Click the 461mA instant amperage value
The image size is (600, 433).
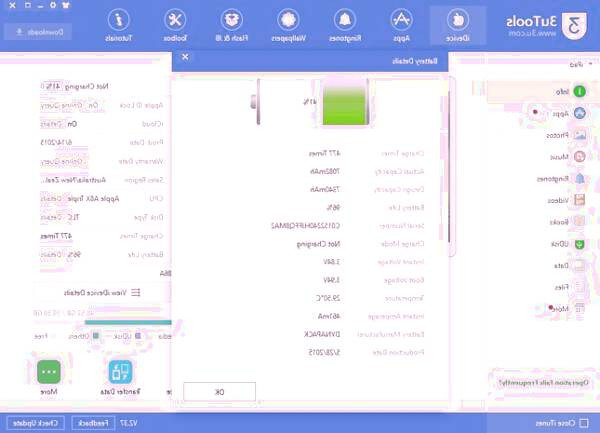pos(329,316)
